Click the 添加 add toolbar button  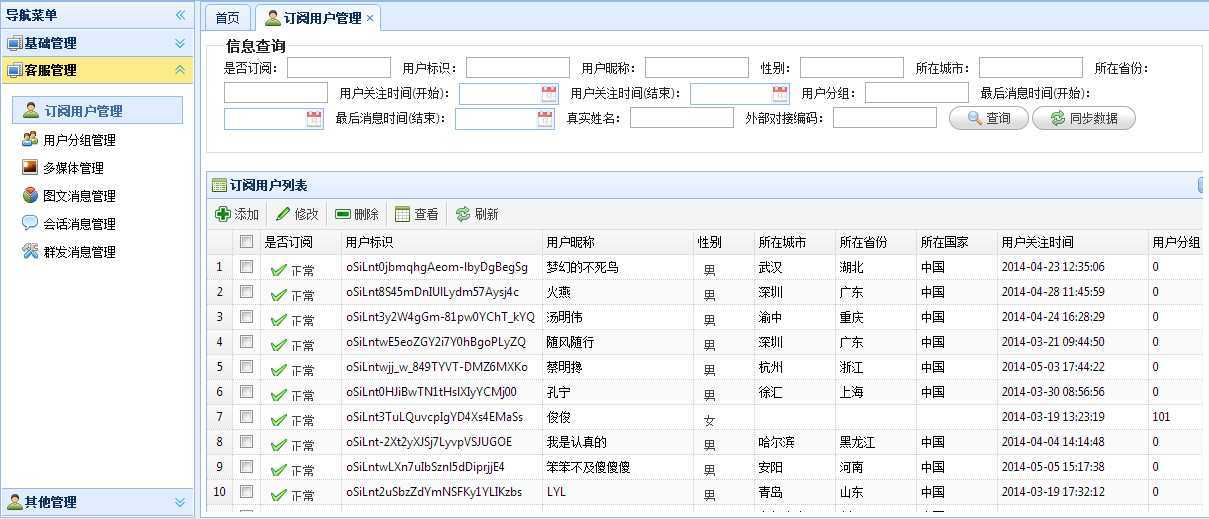[x=237, y=214]
